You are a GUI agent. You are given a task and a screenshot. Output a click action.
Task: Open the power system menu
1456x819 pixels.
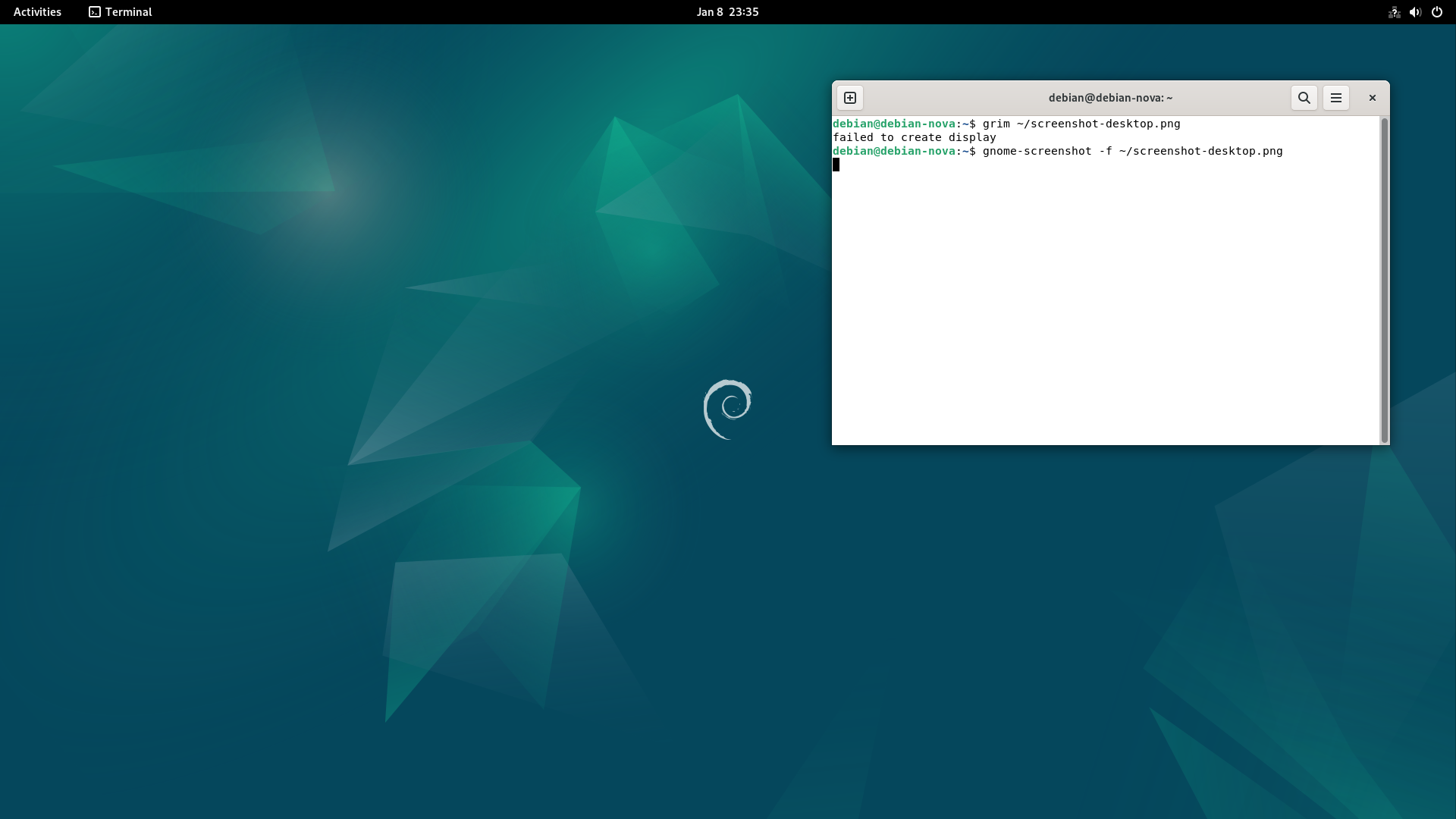1437,12
